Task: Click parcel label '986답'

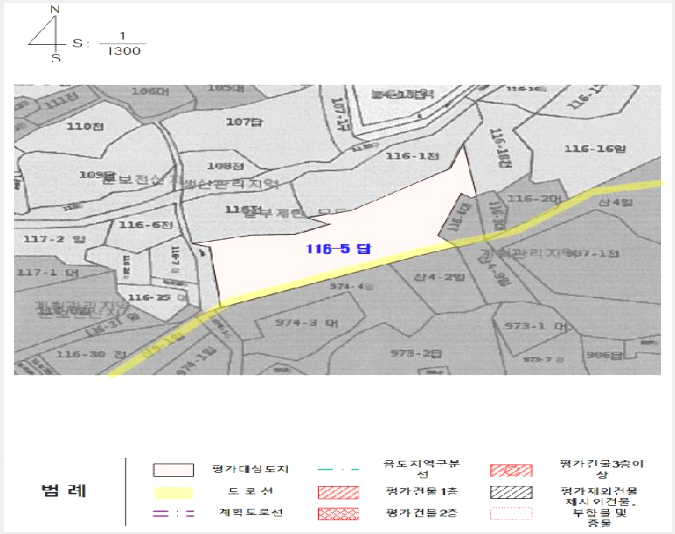Action: pyautogui.click(x=604, y=355)
